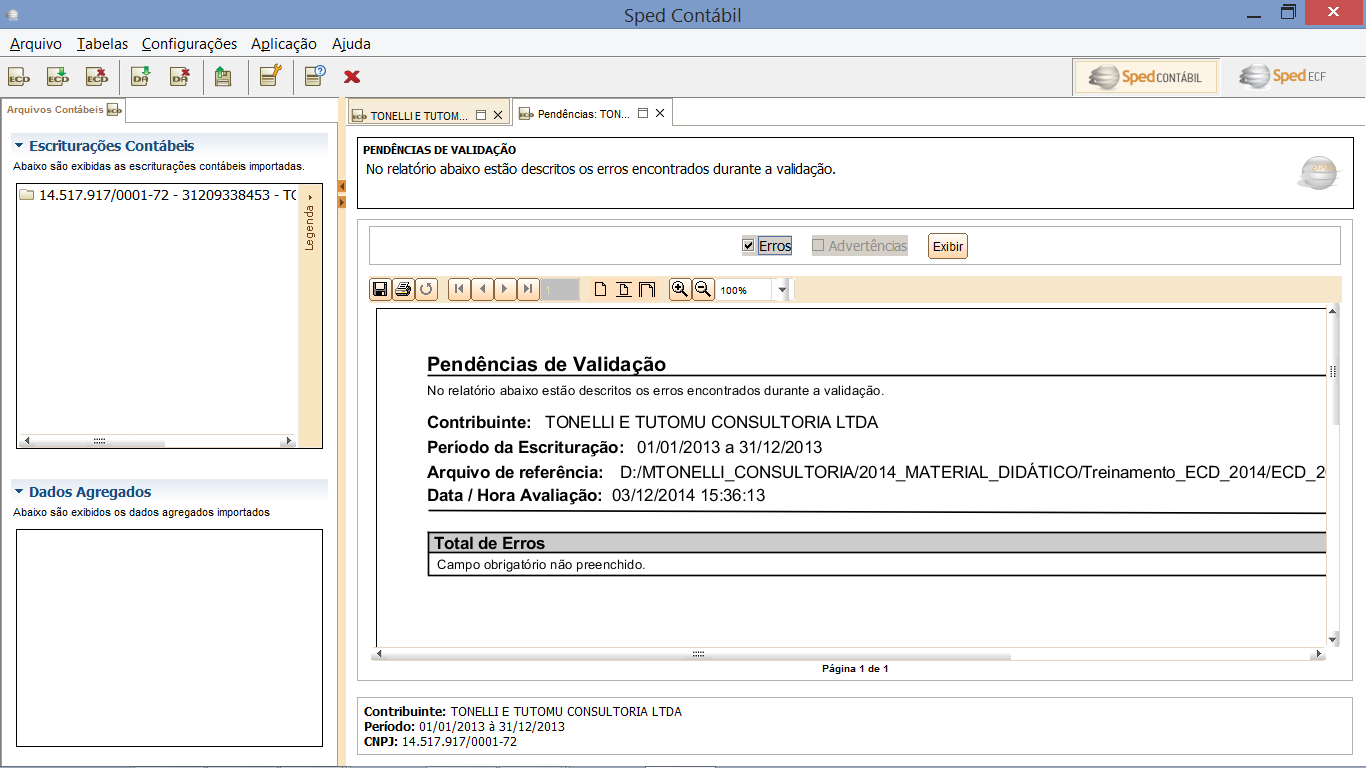The height and width of the screenshot is (768, 1366).
Task: Expand the Legenda side panel
Action: click(x=310, y=222)
